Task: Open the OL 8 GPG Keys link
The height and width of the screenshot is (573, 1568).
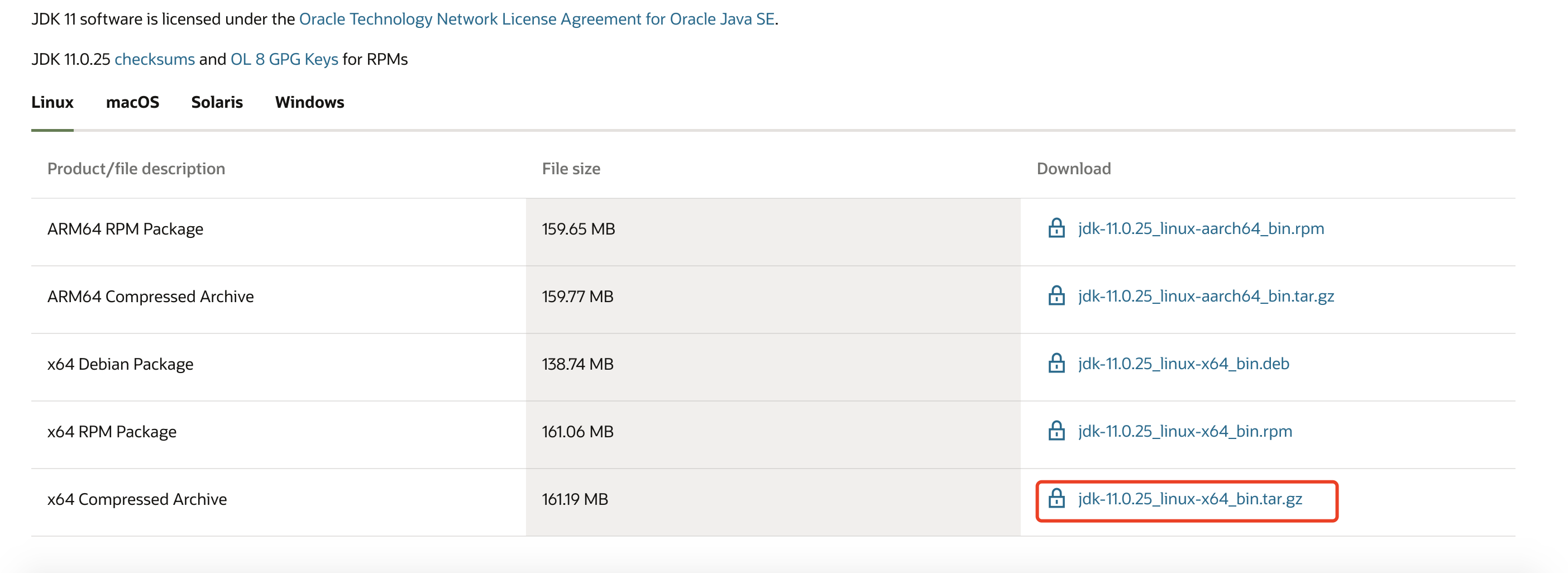Action: coord(284,60)
